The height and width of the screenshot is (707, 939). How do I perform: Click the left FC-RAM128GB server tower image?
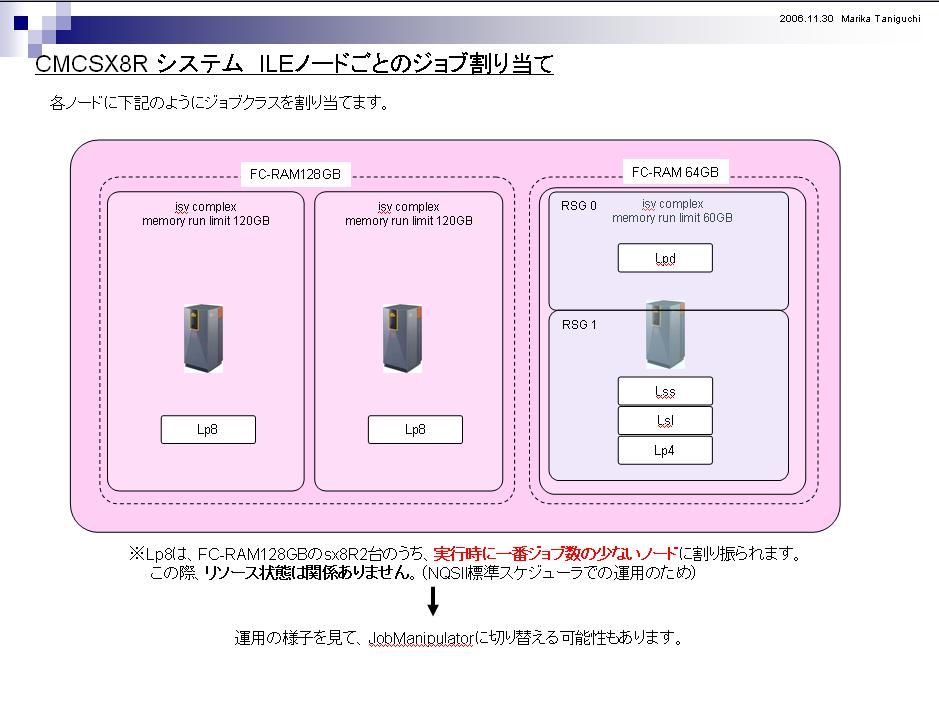coord(204,339)
